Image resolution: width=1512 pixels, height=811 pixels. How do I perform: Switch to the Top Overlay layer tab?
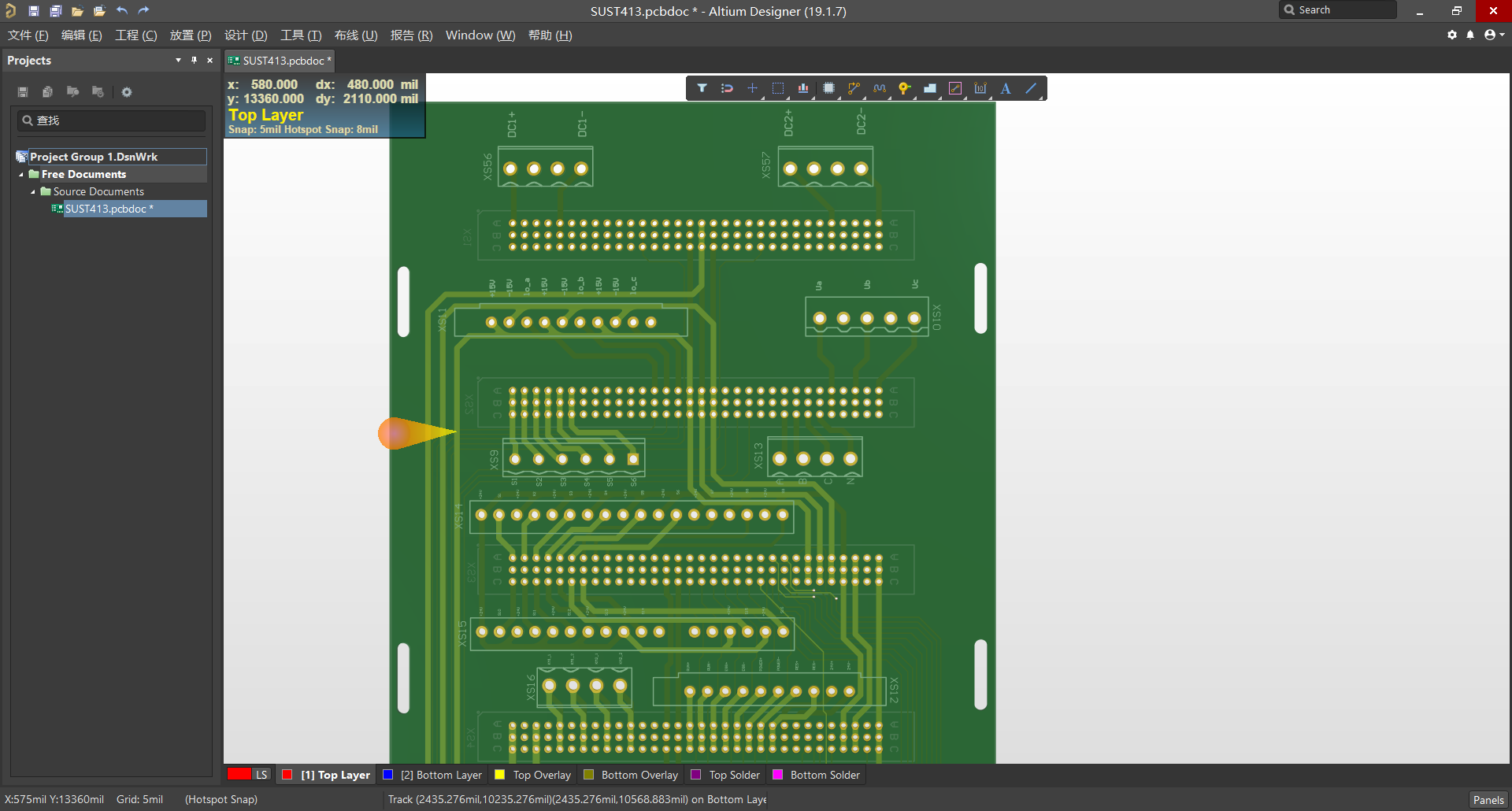[533, 775]
